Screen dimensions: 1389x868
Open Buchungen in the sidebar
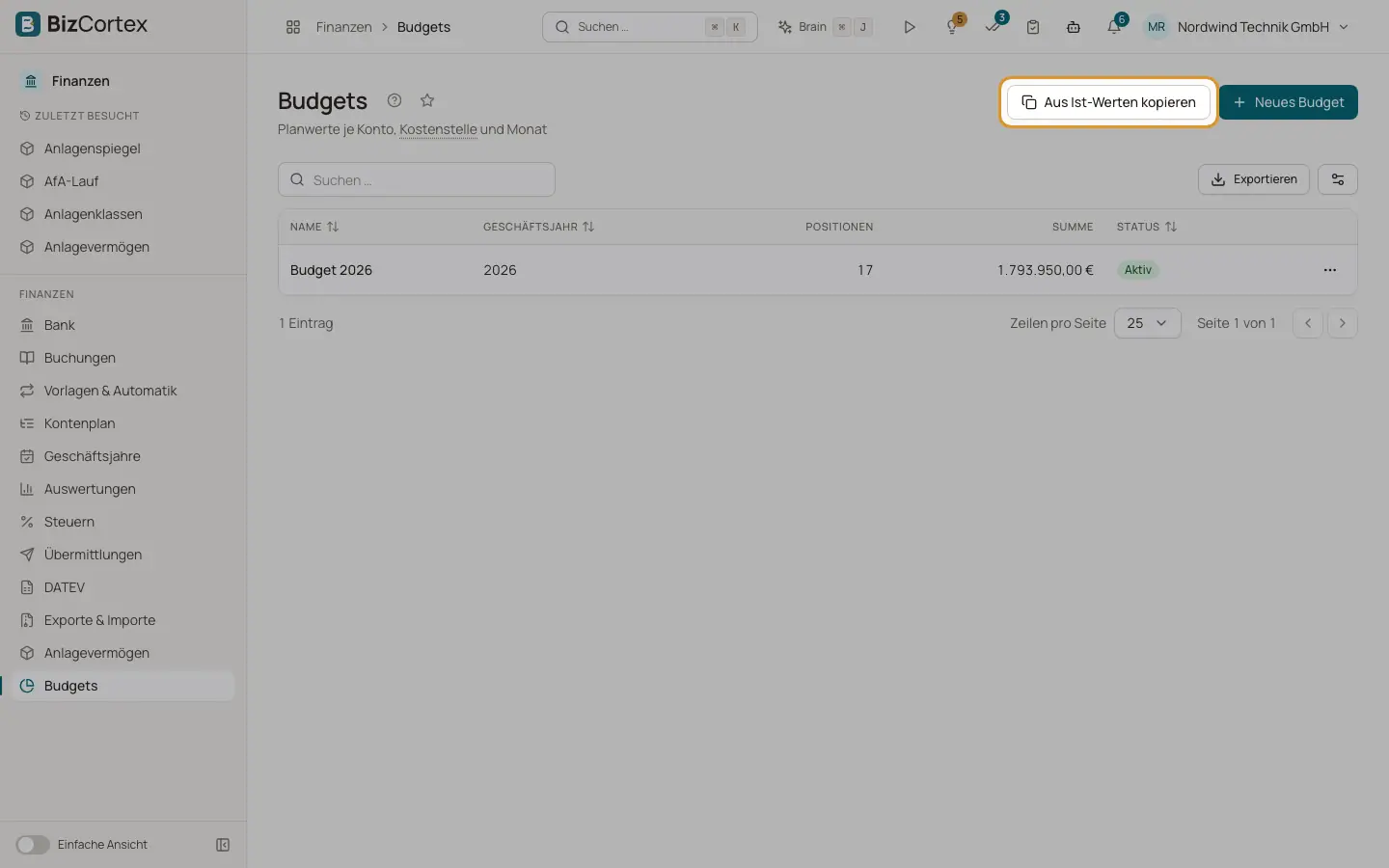click(123, 358)
